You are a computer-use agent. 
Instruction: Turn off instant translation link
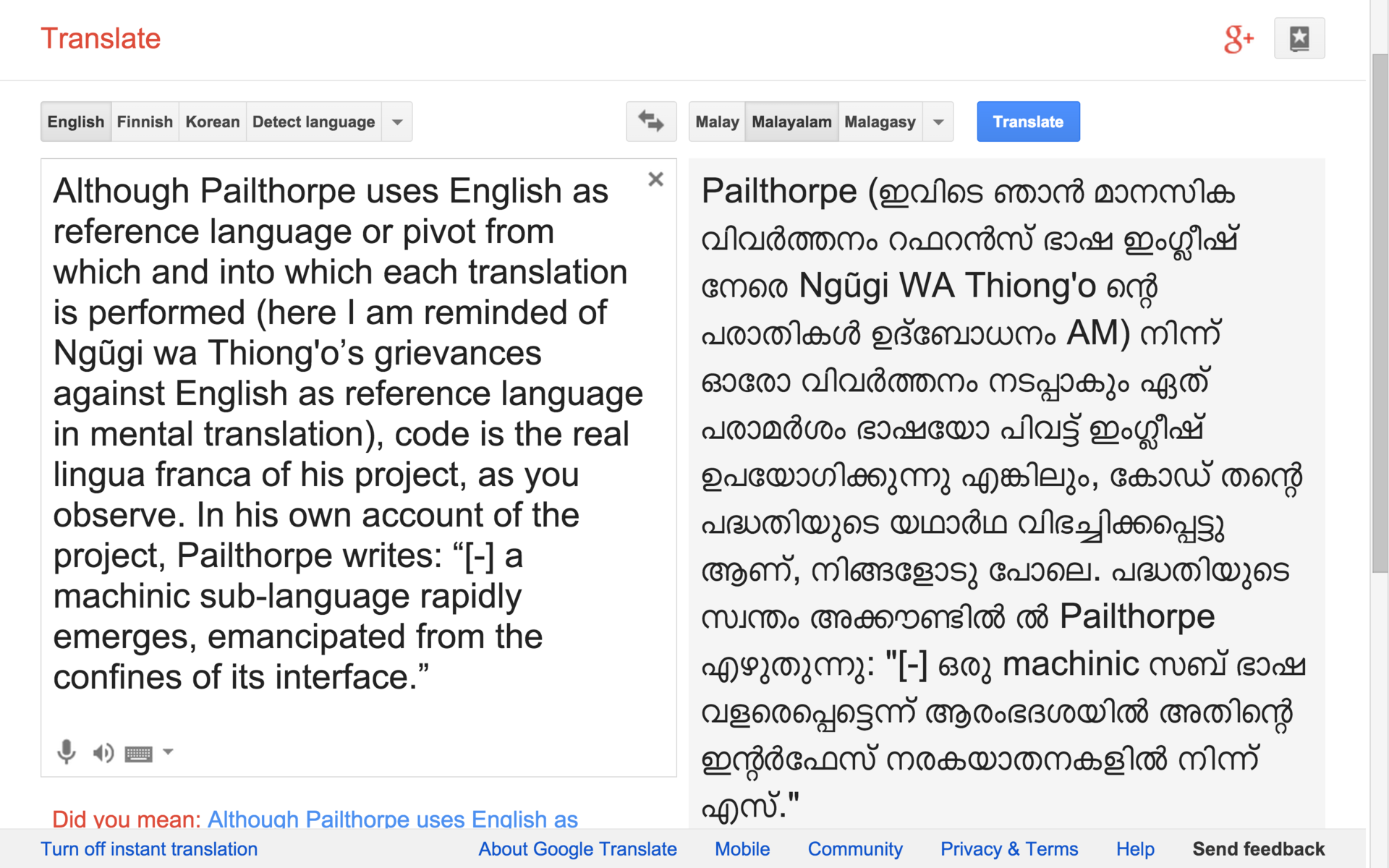click(149, 849)
